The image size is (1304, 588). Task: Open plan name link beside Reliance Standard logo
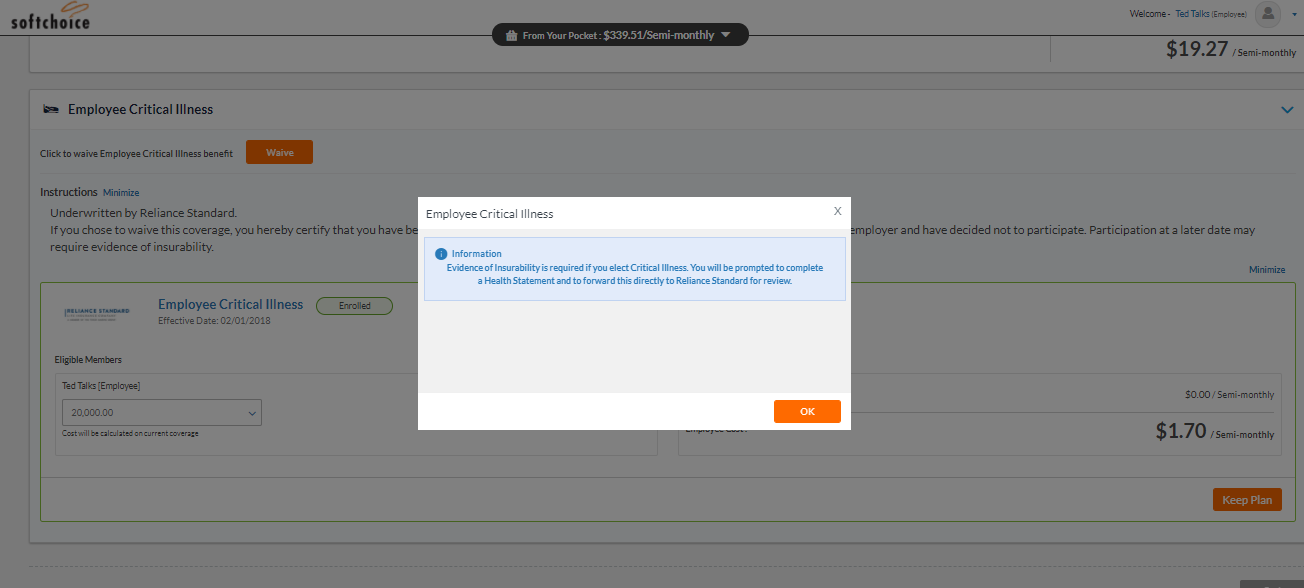230,304
